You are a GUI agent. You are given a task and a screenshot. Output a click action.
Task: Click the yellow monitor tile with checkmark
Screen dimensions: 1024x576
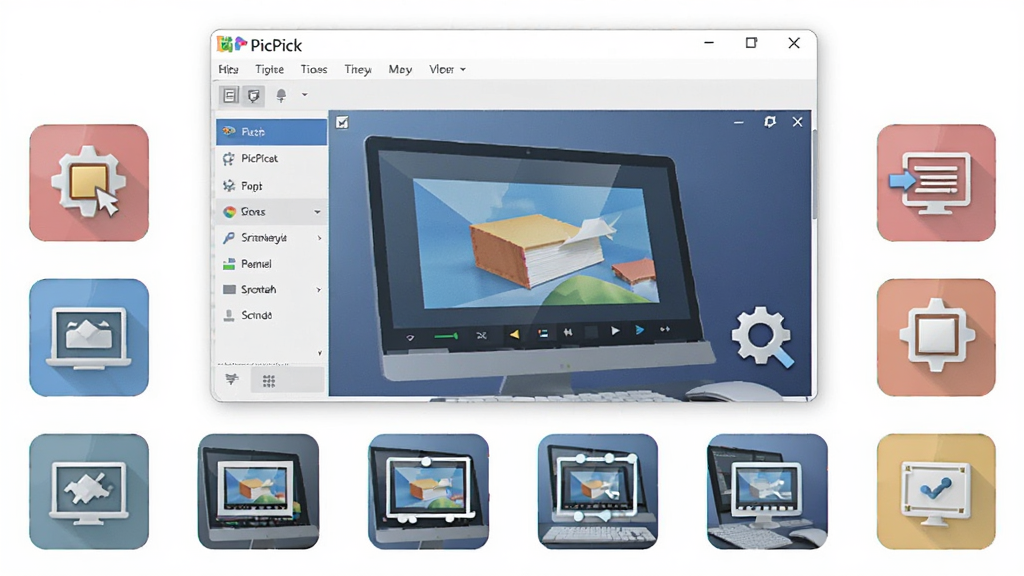tap(936, 492)
